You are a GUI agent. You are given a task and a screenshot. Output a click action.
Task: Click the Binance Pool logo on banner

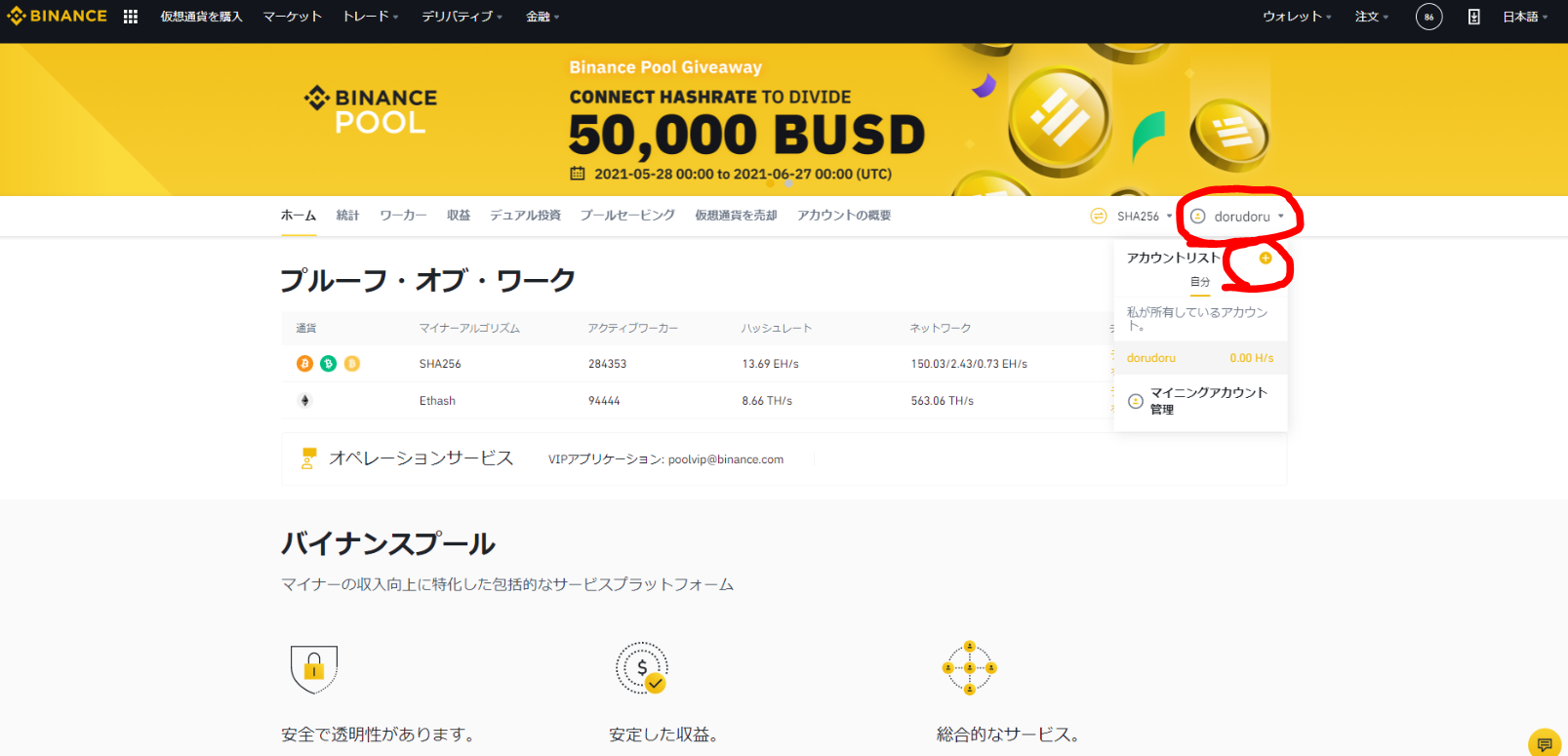pos(371,110)
